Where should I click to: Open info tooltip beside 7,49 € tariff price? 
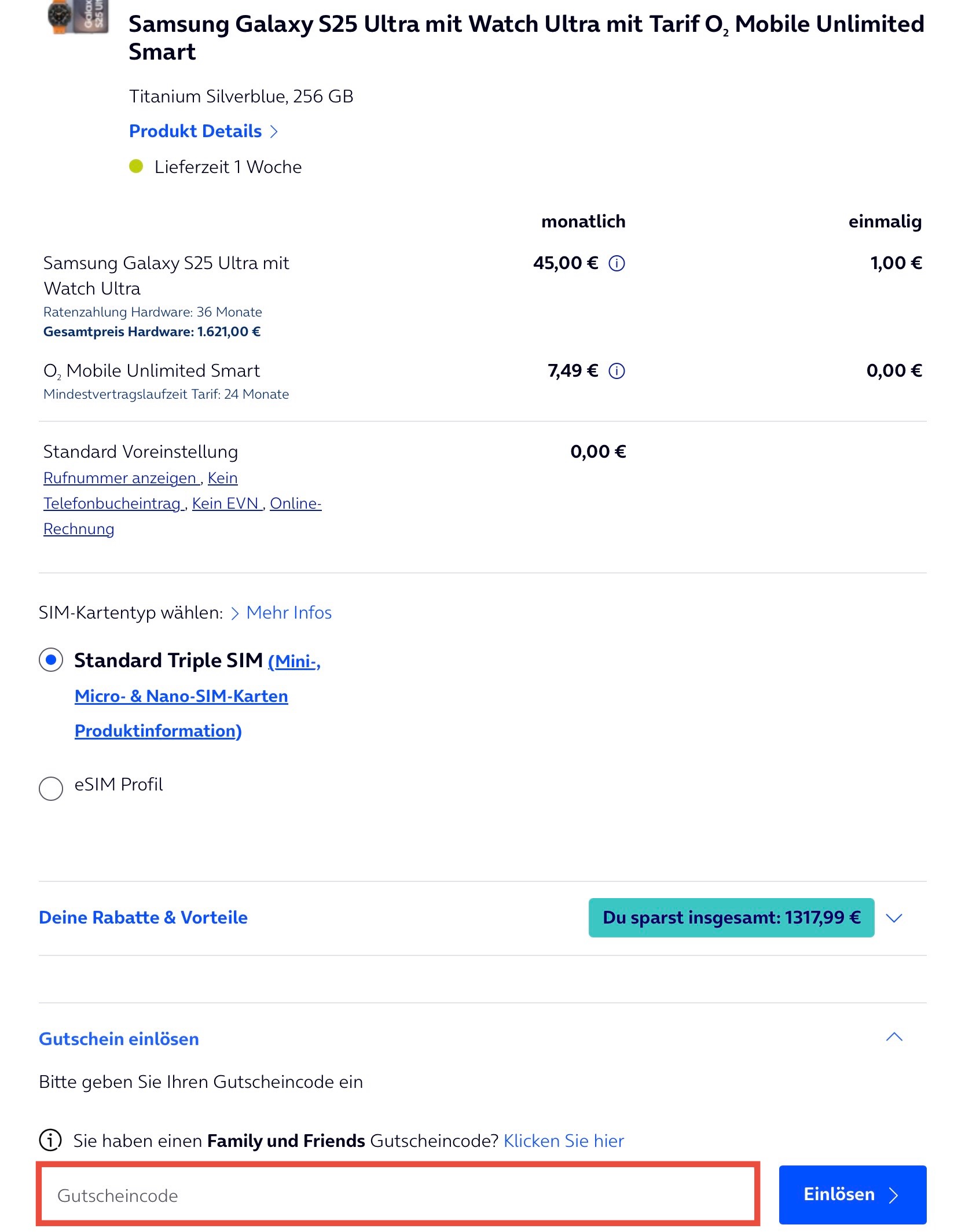[x=616, y=372]
